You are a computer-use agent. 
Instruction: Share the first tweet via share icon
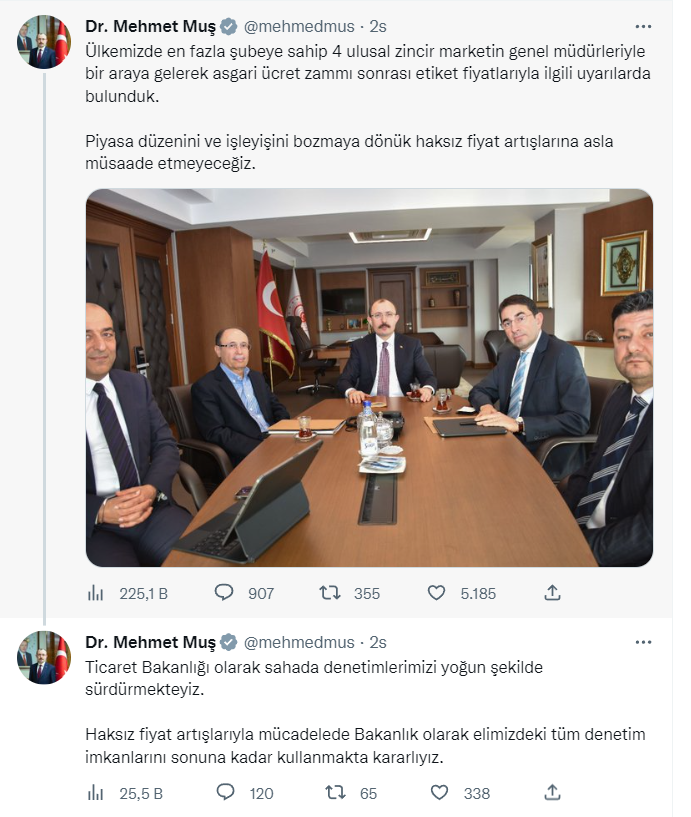552,592
